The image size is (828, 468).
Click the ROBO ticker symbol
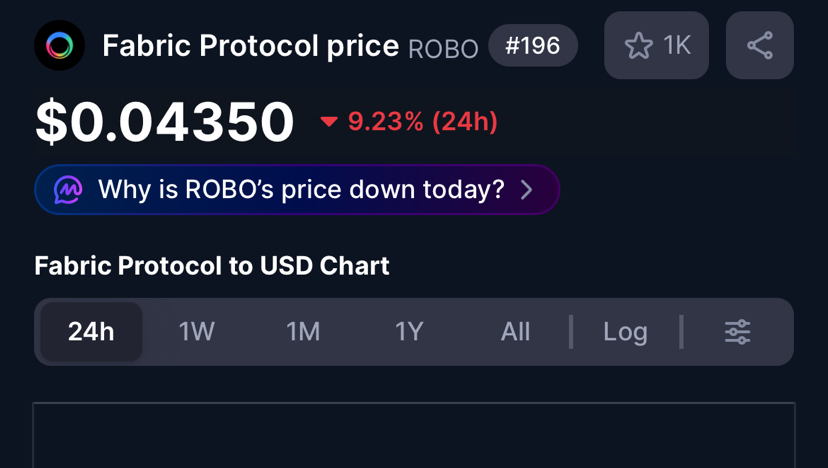pos(443,49)
